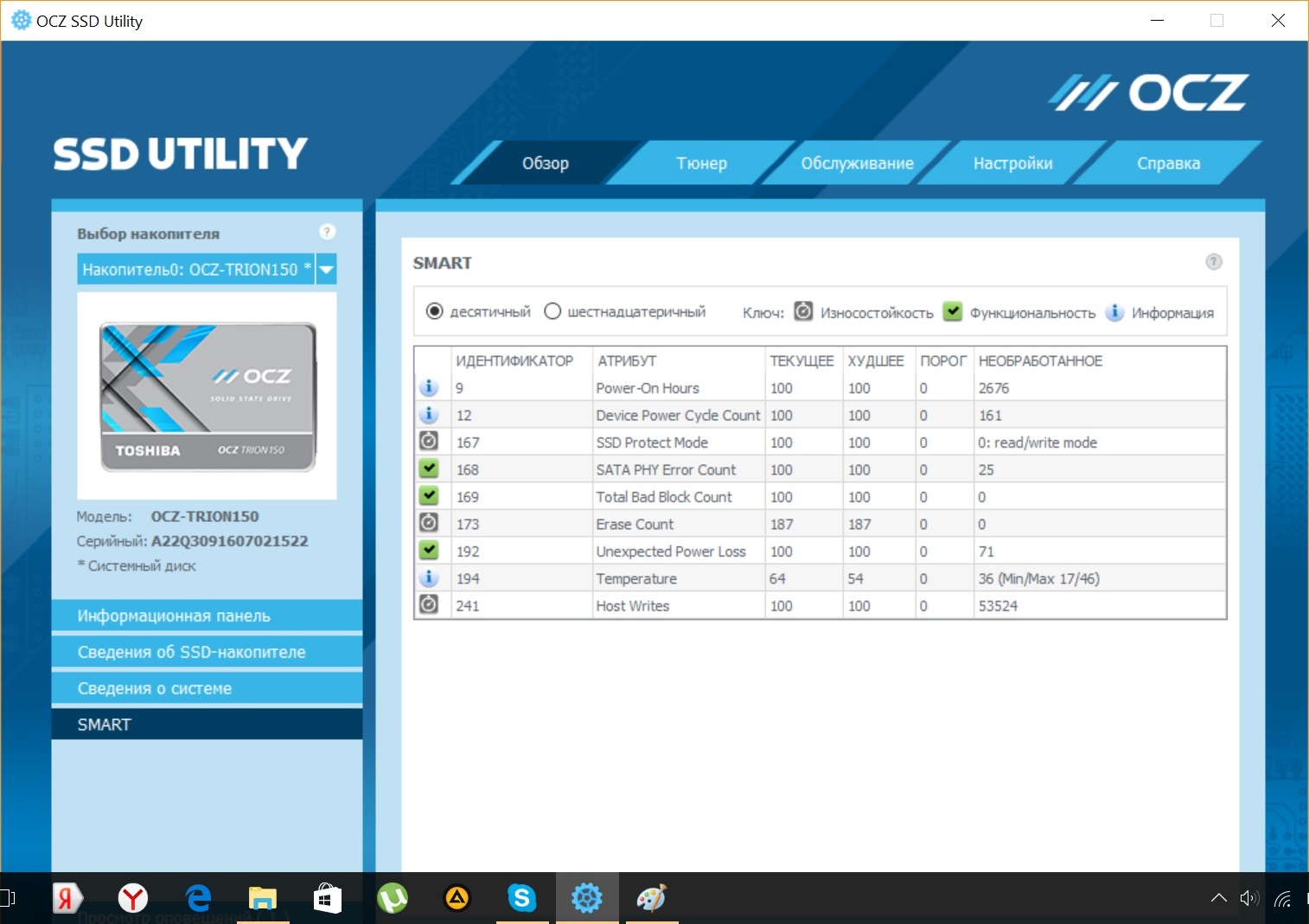Image resolution: width=1309 pixels, height=924 pixels.
Task: Select the Unexpected Power Loss text
Action: click(x=671, y=551)
